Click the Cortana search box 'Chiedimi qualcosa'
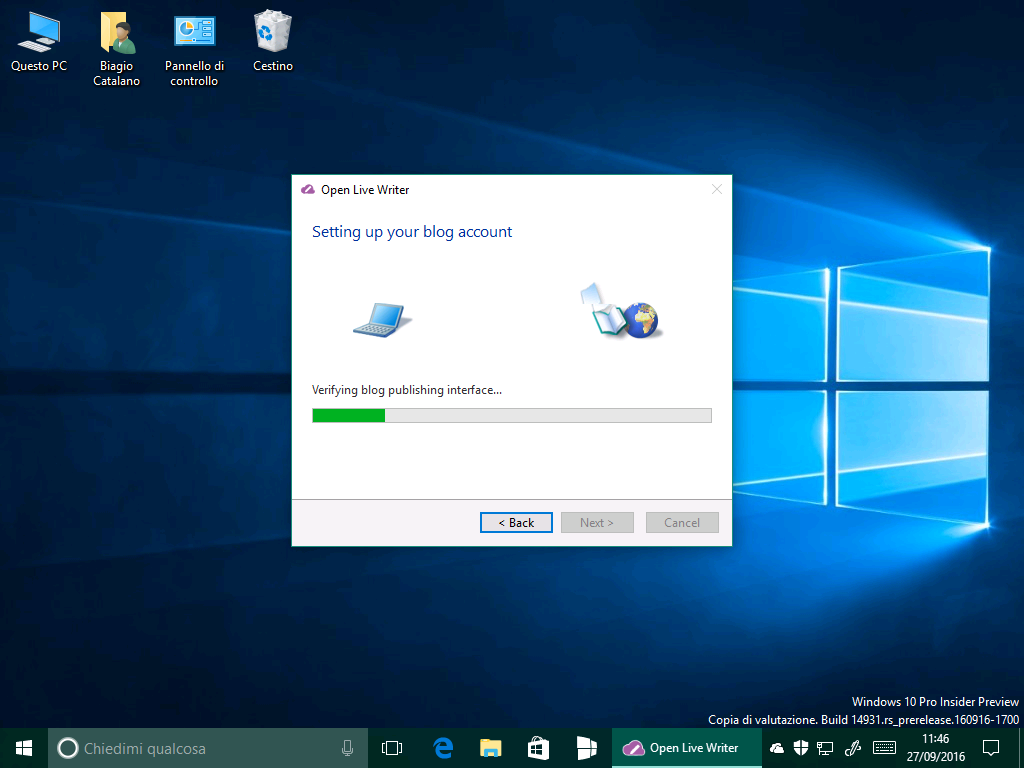The width and height of the screenshot is (1024, 768). (x=208, y=748)
